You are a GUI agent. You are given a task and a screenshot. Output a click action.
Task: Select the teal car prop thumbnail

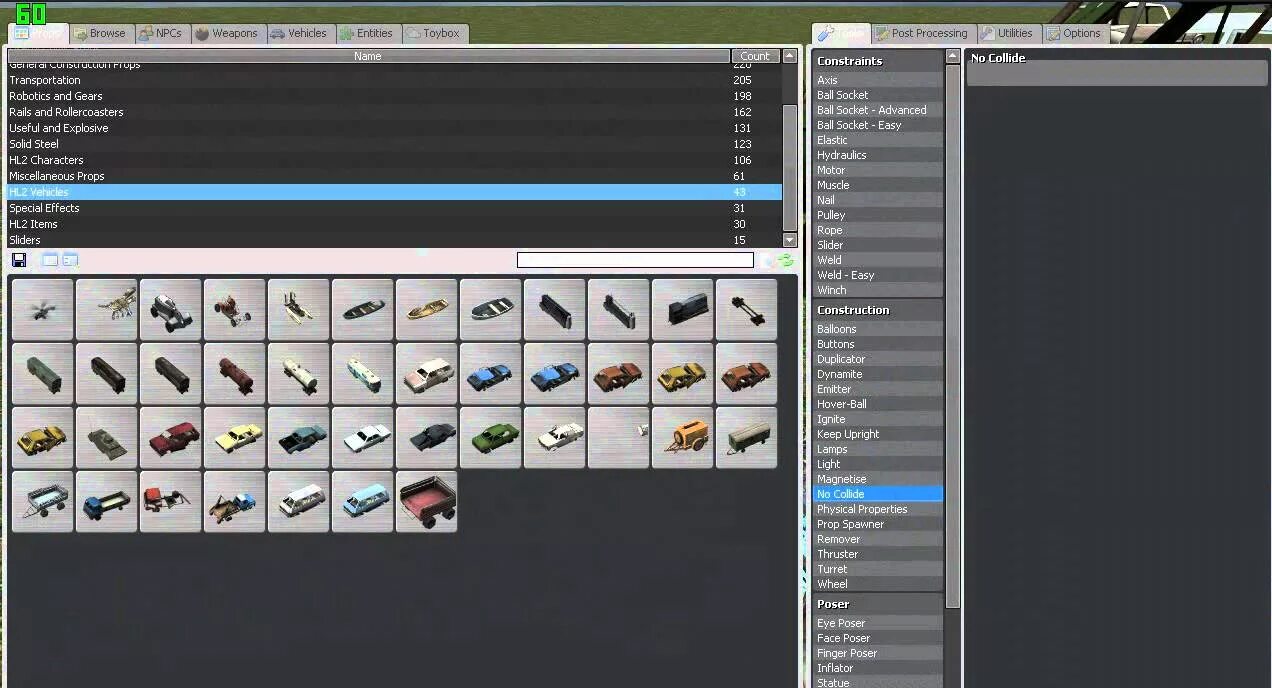(x=299, y=438)
